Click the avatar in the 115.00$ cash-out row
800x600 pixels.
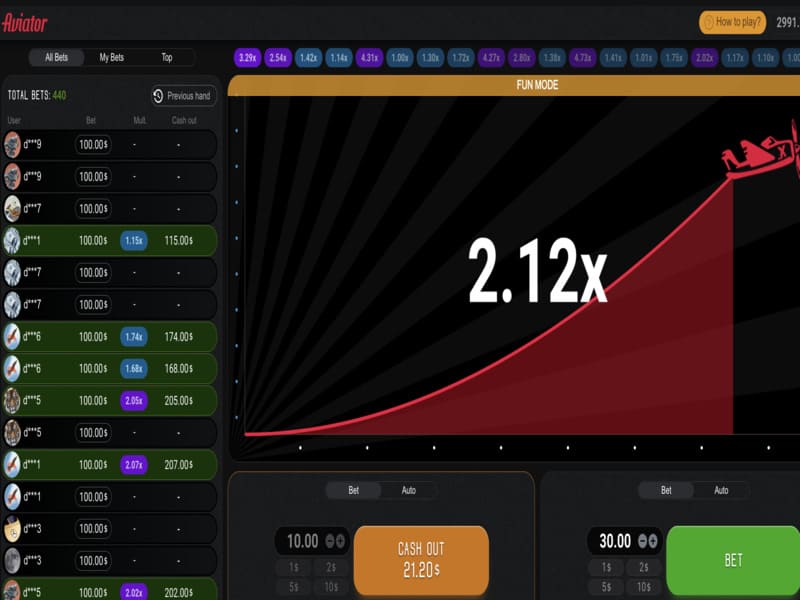pyautogui.click(x=12, y=240)
